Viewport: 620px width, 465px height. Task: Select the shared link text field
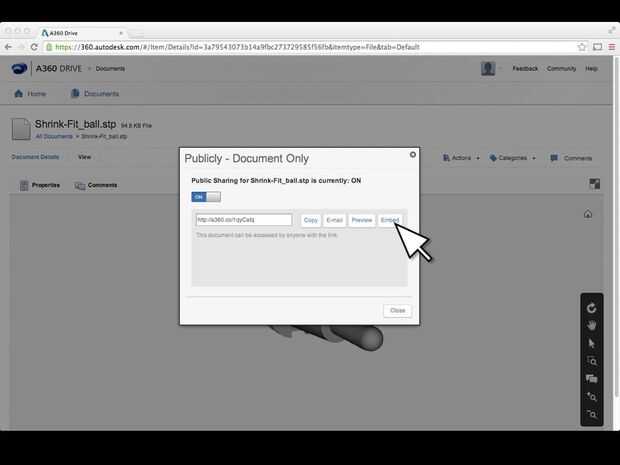tap(244, 220)
